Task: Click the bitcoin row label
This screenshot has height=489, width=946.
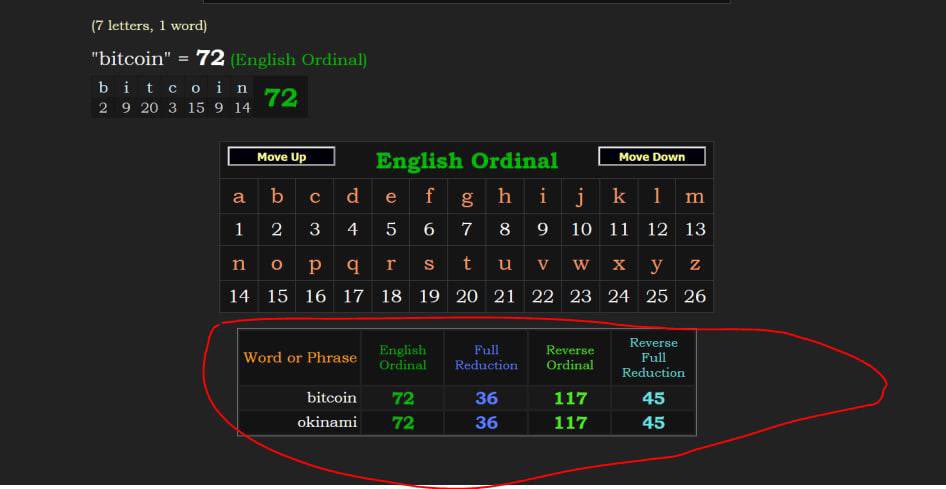Action: 332,398
